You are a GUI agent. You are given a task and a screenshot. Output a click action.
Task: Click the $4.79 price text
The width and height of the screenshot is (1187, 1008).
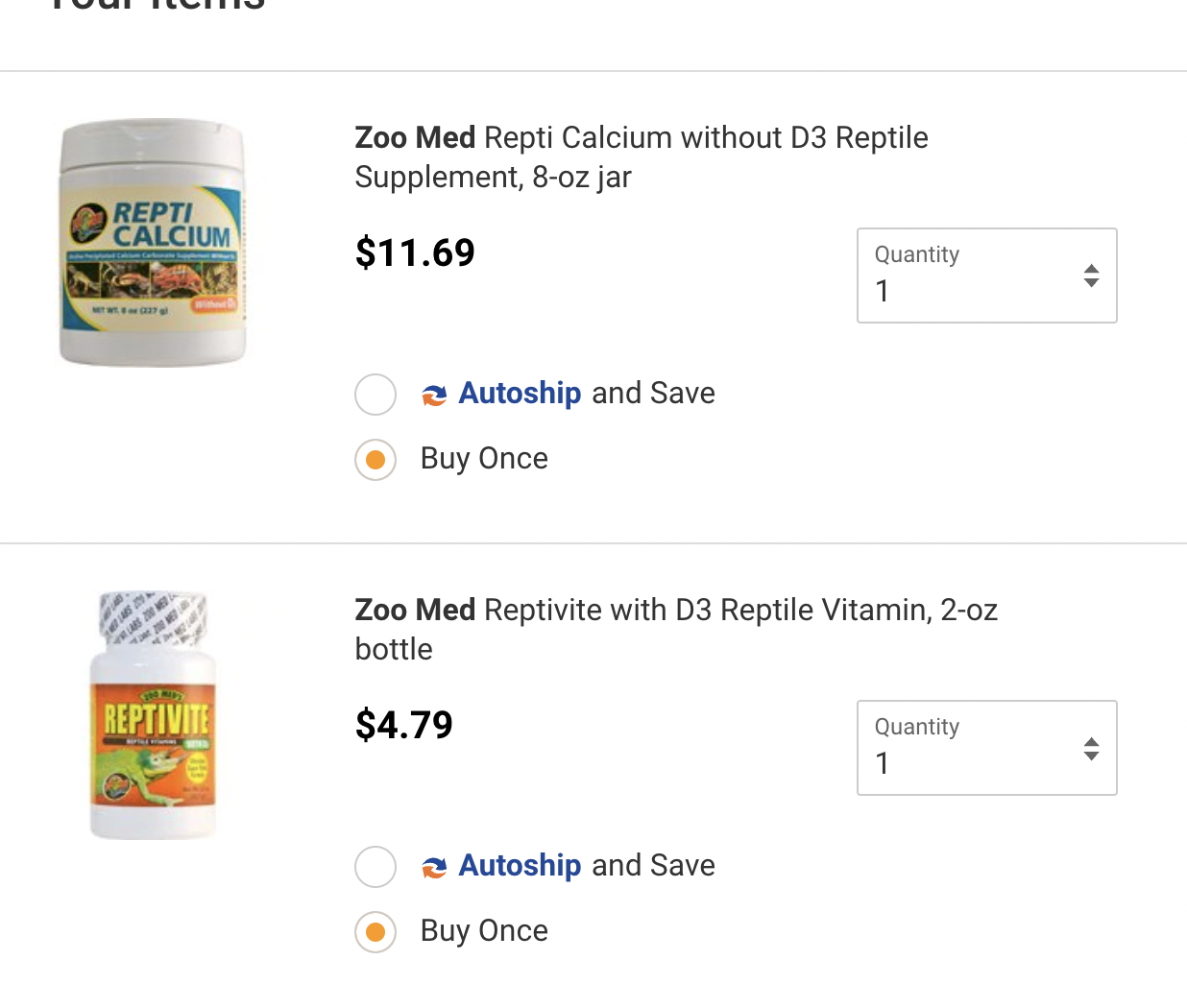404,726
